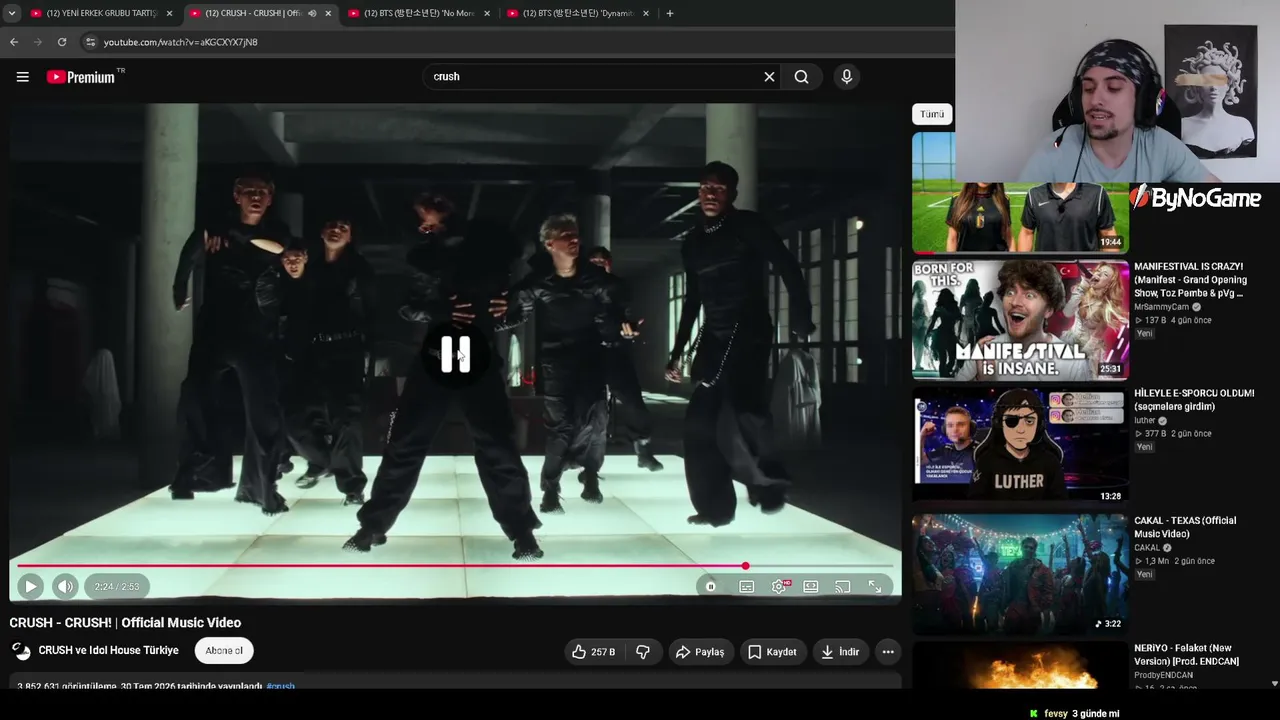This screenshot has height=720, width=1280.
Task: Open the MANIFESTIVAL IS INSANE thumbnail
Action: [x=1020, y=320]
